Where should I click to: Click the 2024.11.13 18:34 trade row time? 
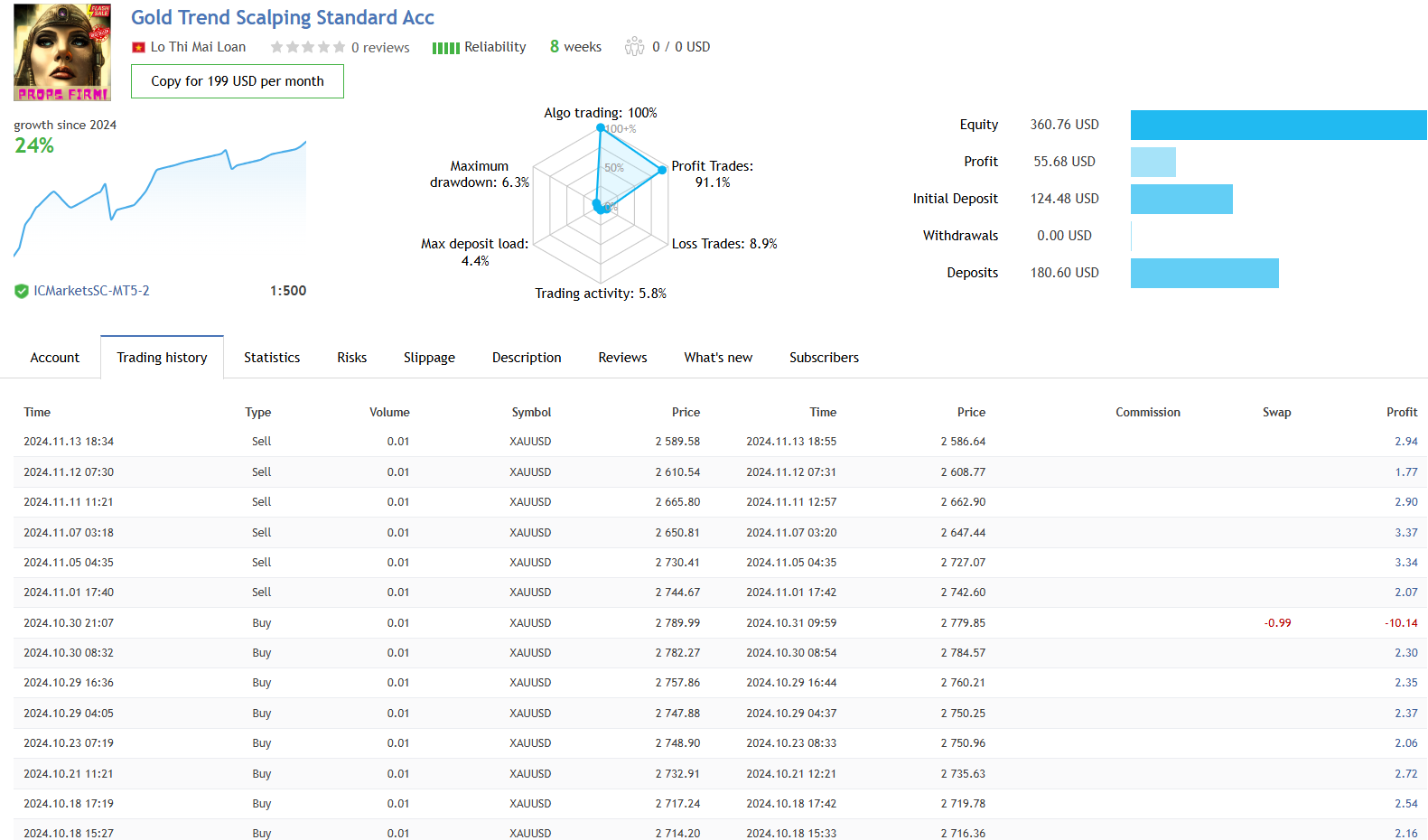click(69, 442)
